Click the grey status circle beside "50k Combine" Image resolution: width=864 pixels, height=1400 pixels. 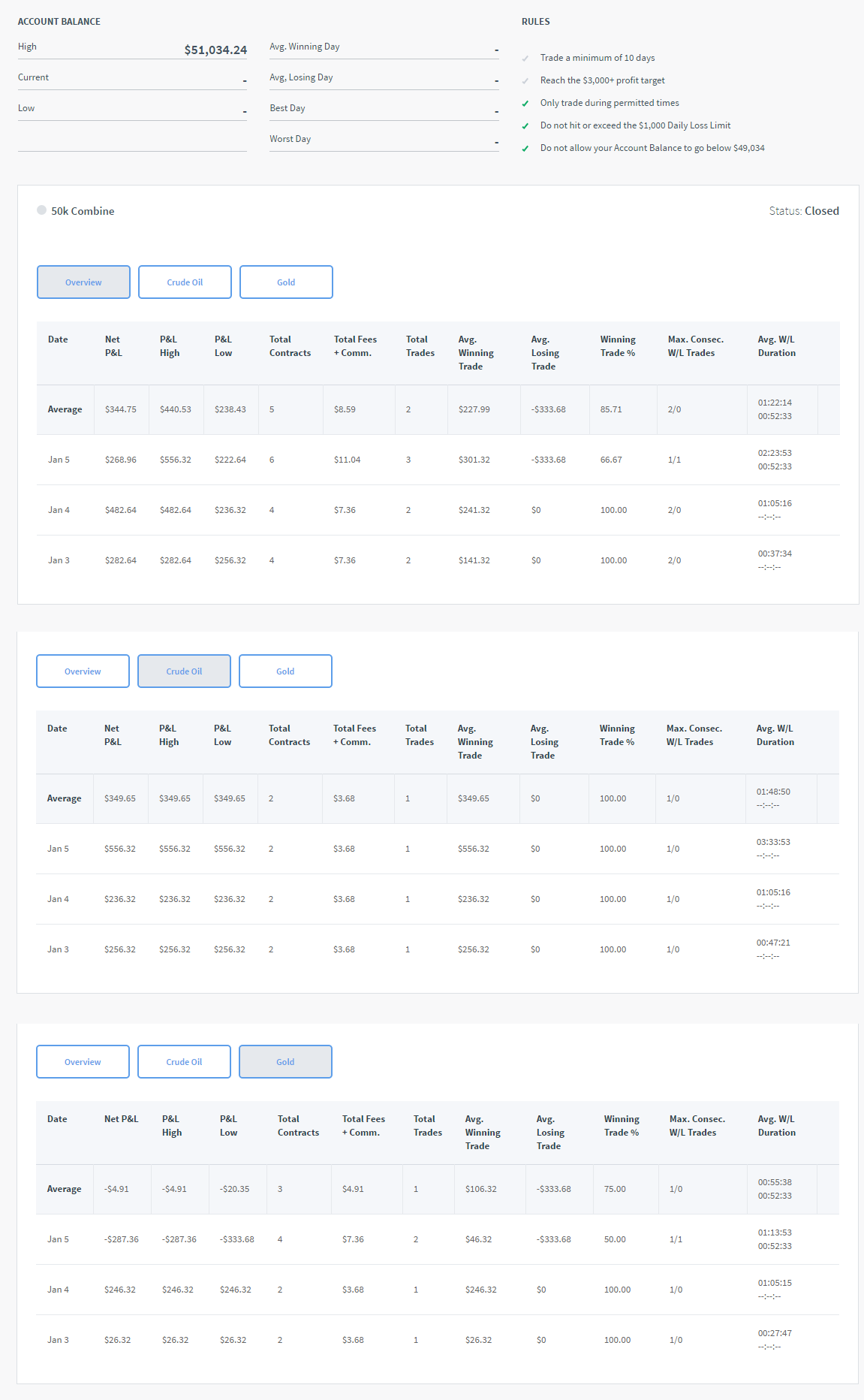(x=41, y=210)
